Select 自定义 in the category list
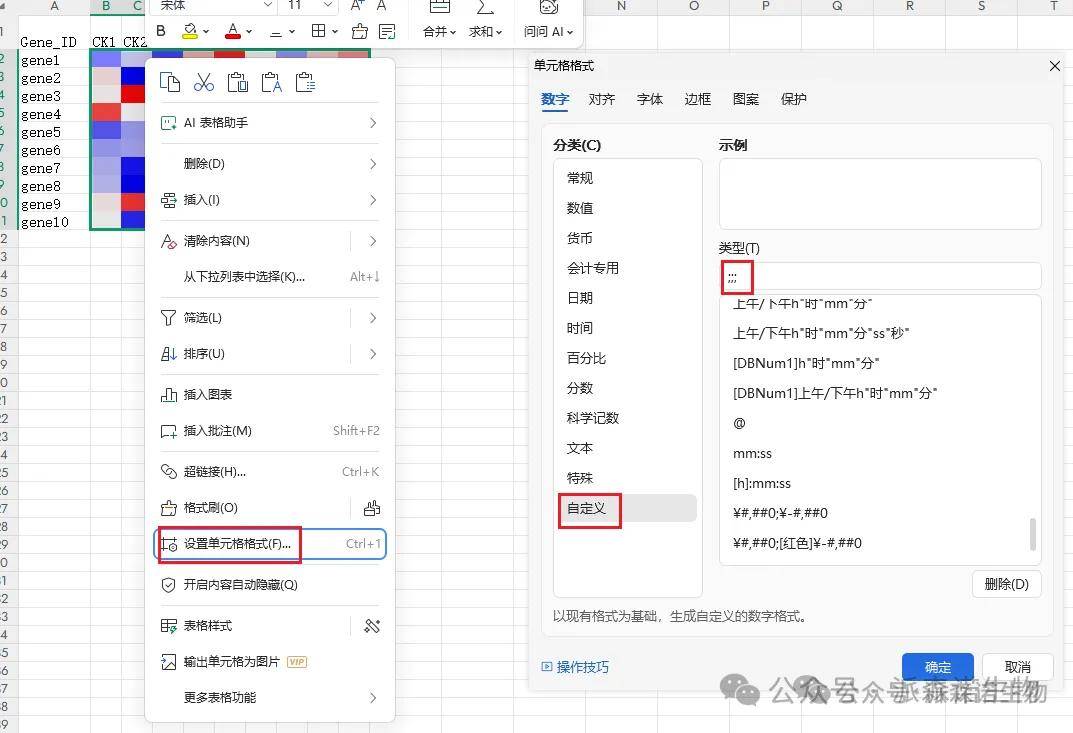The height and width of the screenshot is (733, 1073). [587, 508]
